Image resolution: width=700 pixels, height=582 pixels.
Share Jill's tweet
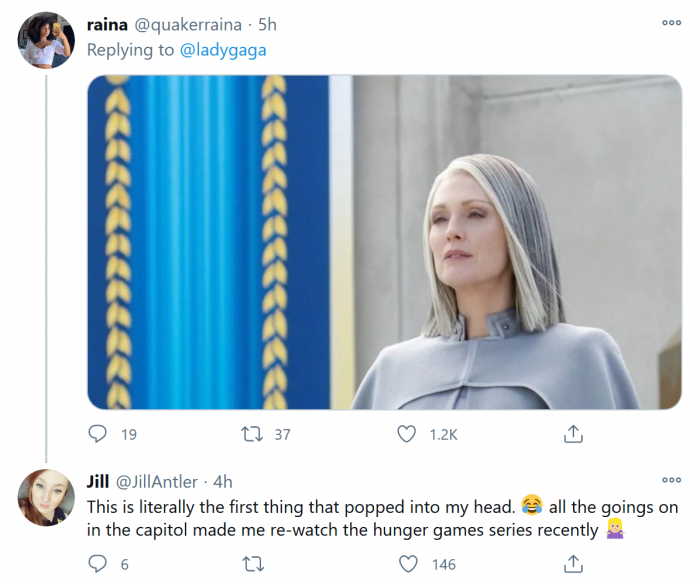click(573, 564)
